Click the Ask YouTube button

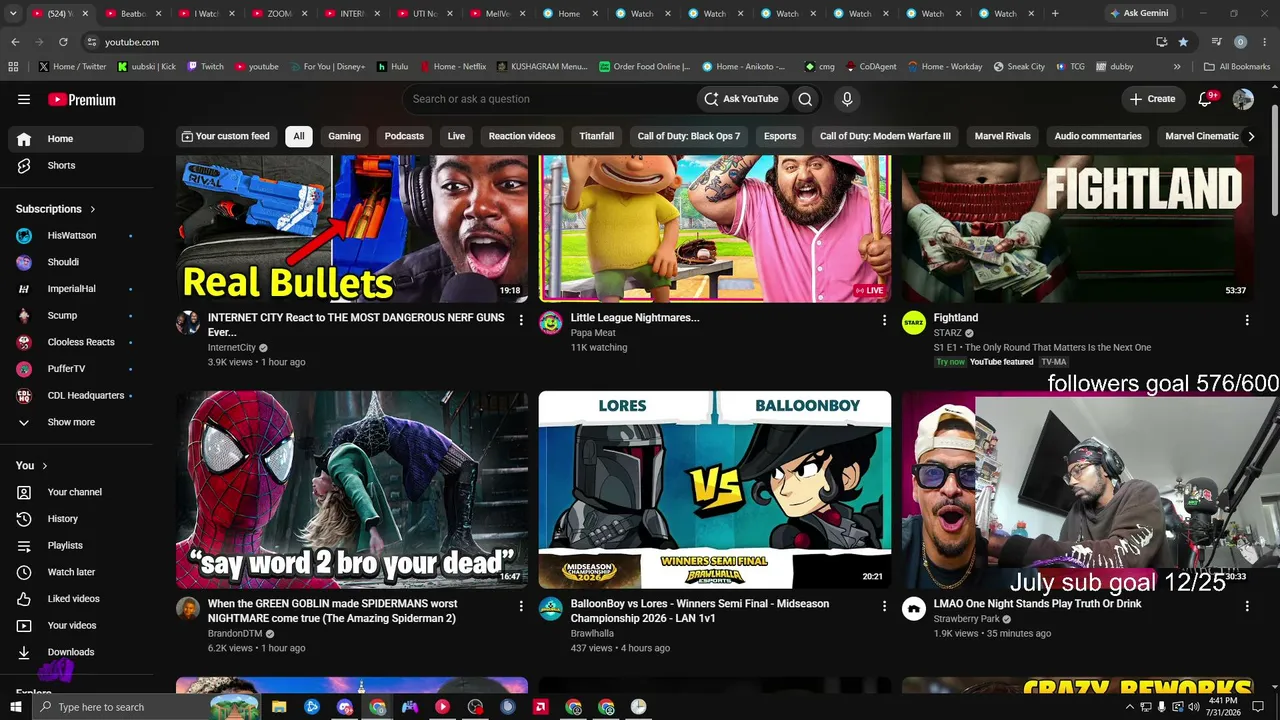740,99
